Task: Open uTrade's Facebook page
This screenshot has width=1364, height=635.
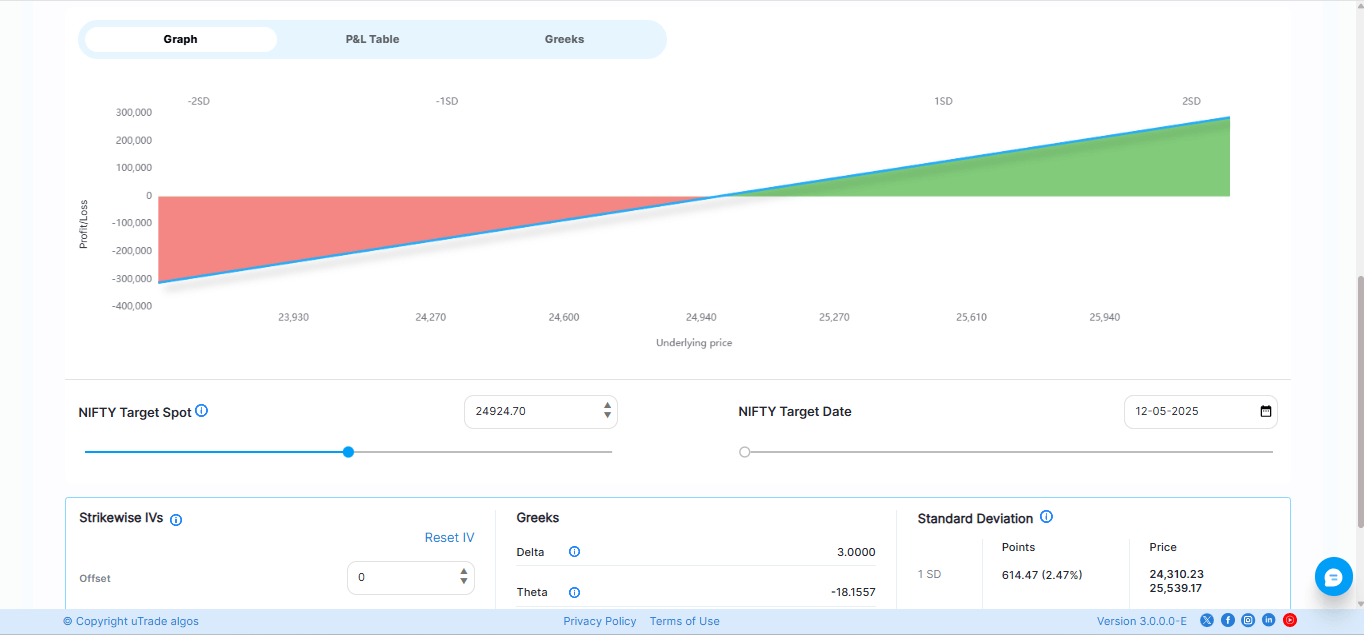Action: pos(1228,620)
